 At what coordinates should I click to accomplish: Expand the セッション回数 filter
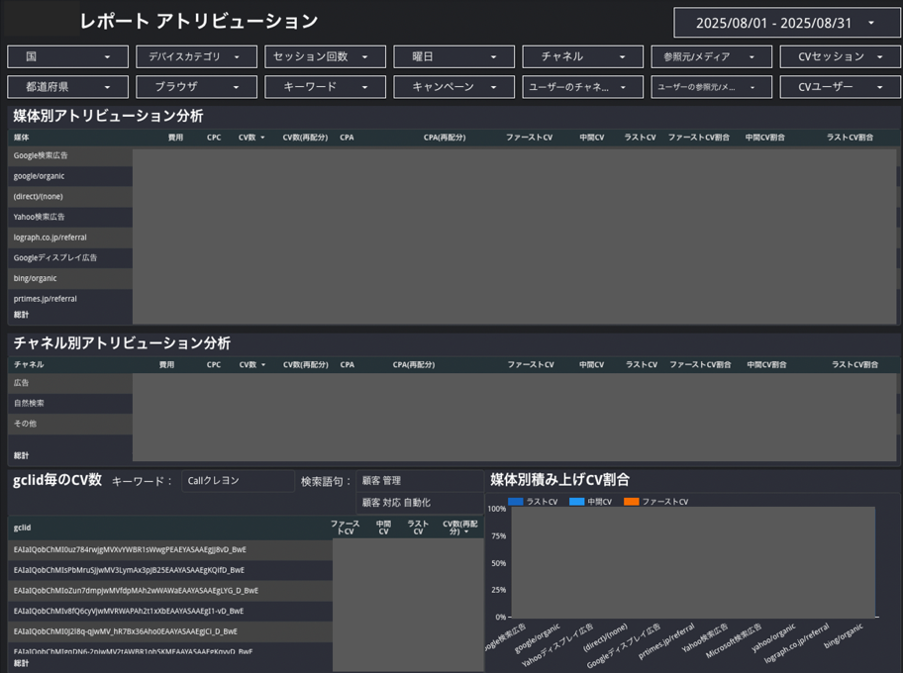(325, 57)
